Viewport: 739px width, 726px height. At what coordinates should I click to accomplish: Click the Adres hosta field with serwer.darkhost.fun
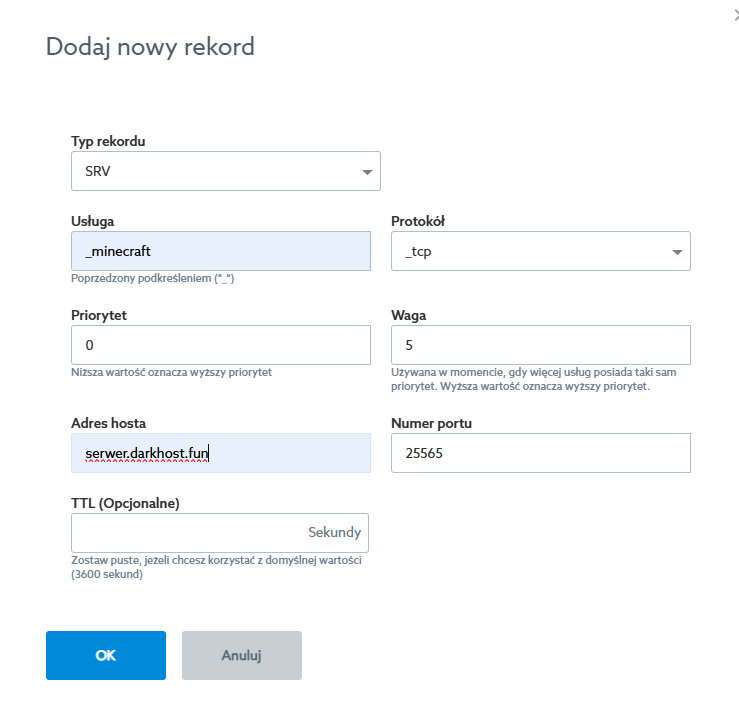(x=221, y=453)
